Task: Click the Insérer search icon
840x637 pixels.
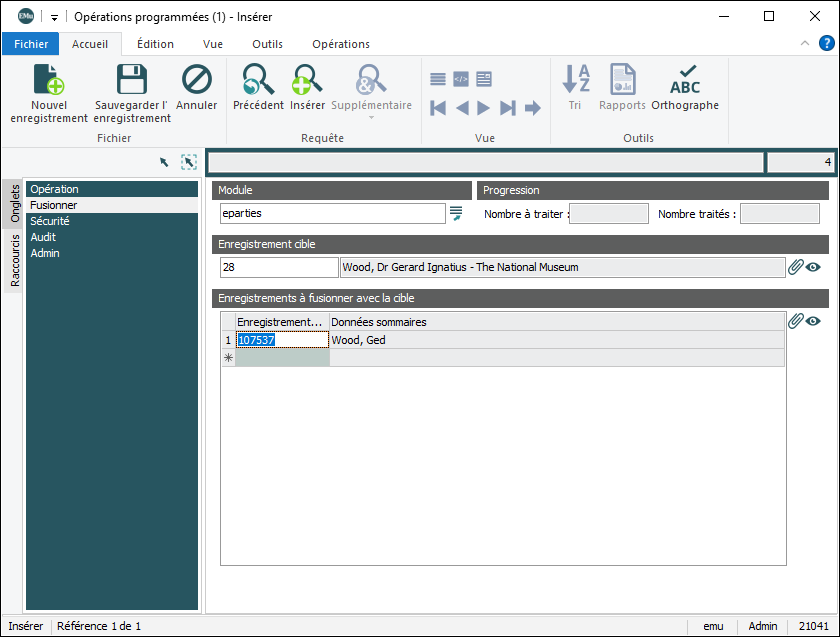Action: (x=308, y=80)
